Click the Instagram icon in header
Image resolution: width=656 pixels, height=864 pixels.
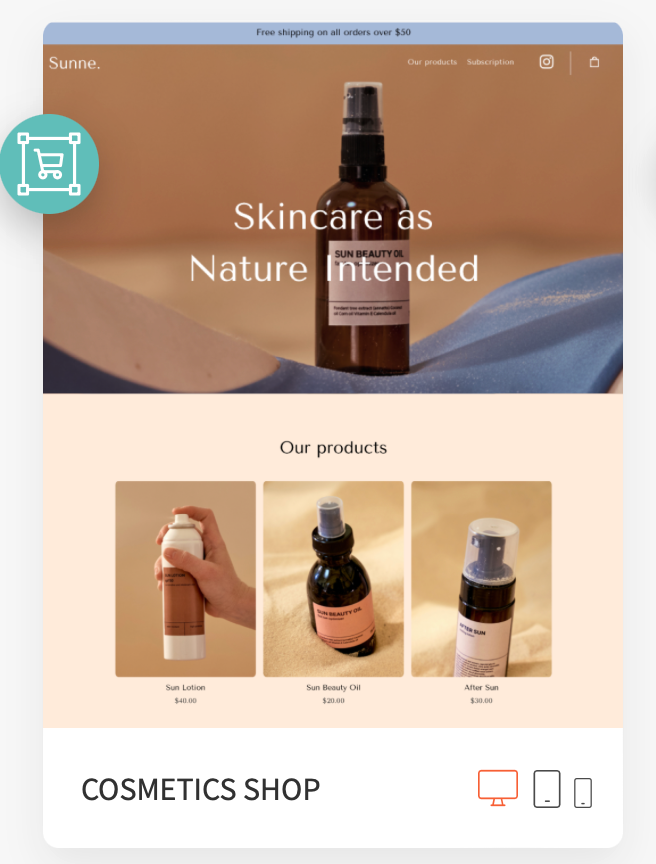[x=546, y=62]
